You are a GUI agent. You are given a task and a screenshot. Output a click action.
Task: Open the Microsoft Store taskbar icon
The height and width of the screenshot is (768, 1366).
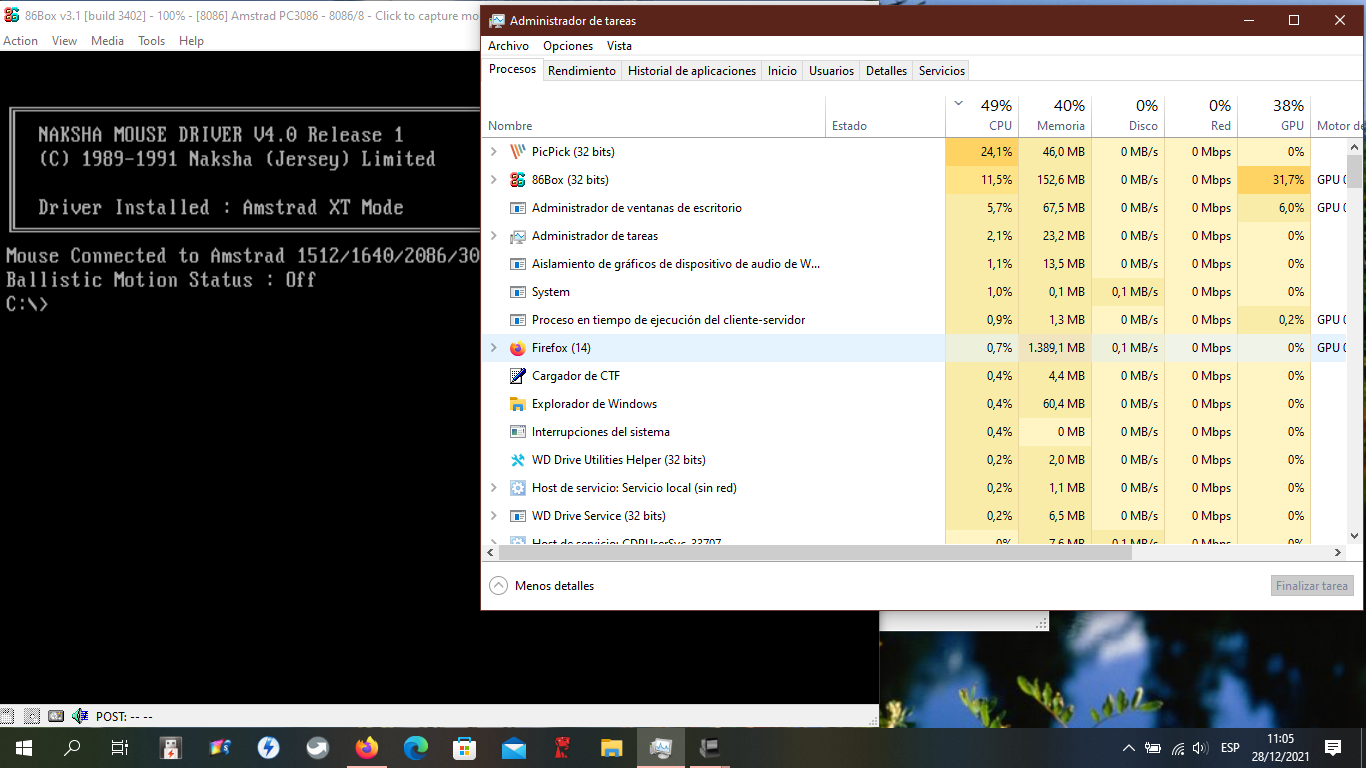(x=464, y=747)
